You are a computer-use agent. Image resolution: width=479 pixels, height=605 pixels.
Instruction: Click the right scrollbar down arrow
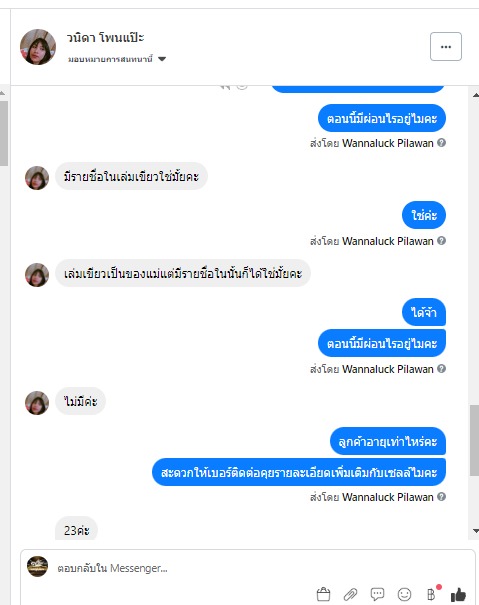tap(476, 531)
